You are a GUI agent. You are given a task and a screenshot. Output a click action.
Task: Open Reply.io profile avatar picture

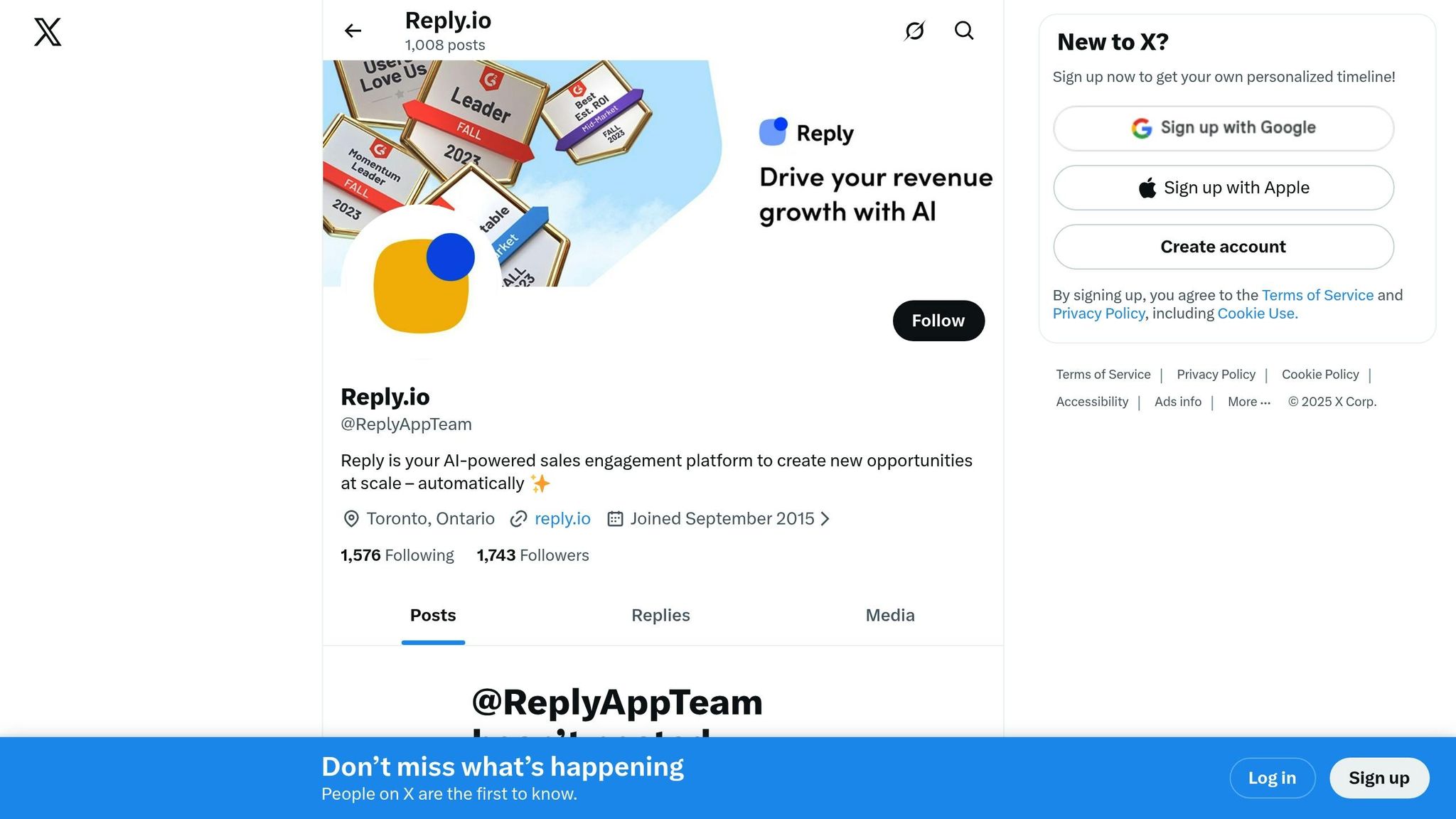click(422, 283)
